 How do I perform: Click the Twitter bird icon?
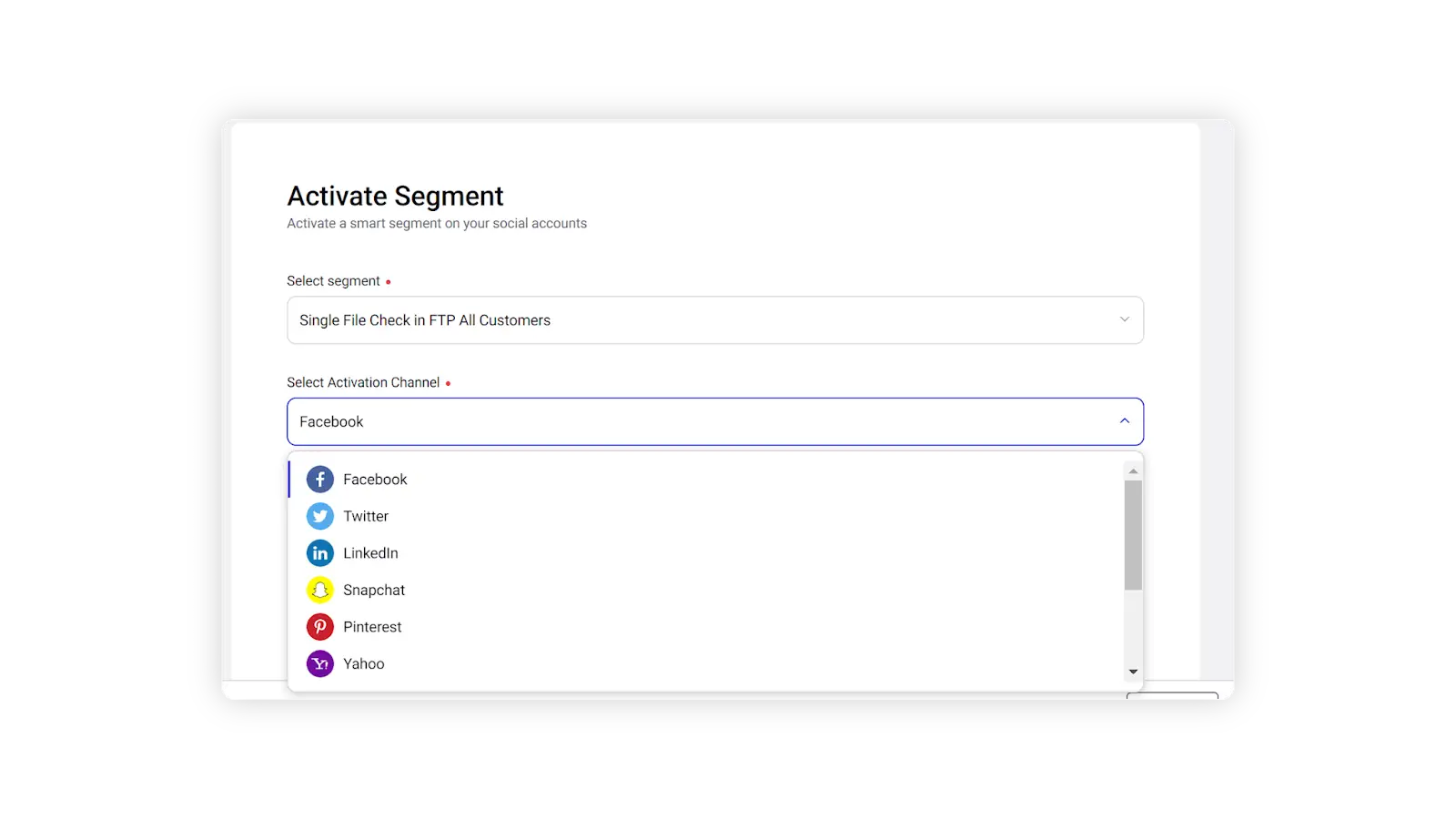(320, 516)
